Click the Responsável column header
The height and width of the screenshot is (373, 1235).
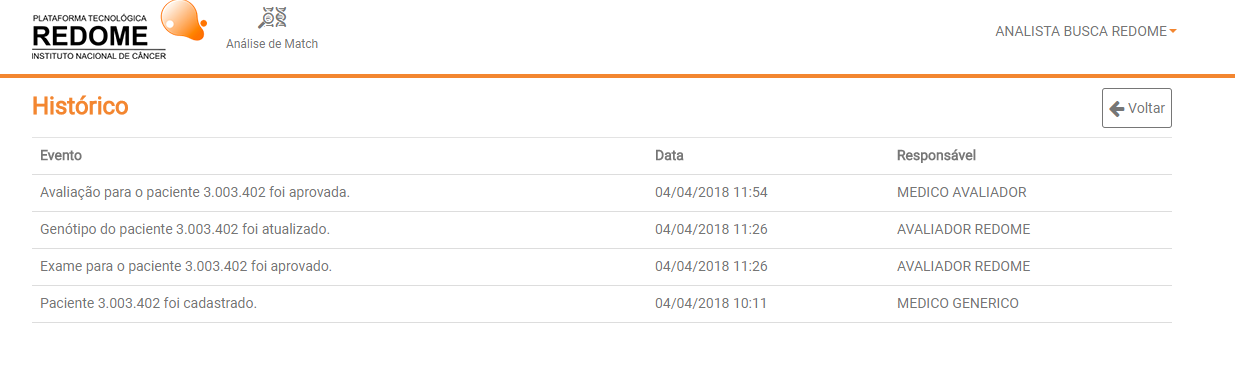tap(936, 156)
